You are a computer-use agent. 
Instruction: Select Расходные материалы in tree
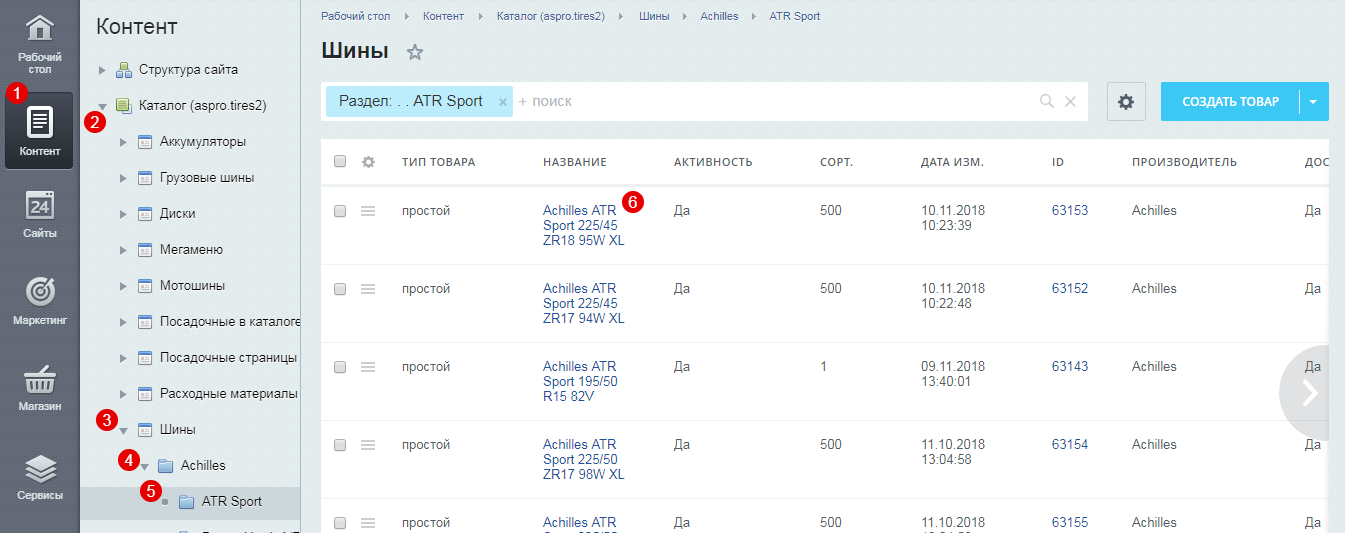tap(229, 394)
